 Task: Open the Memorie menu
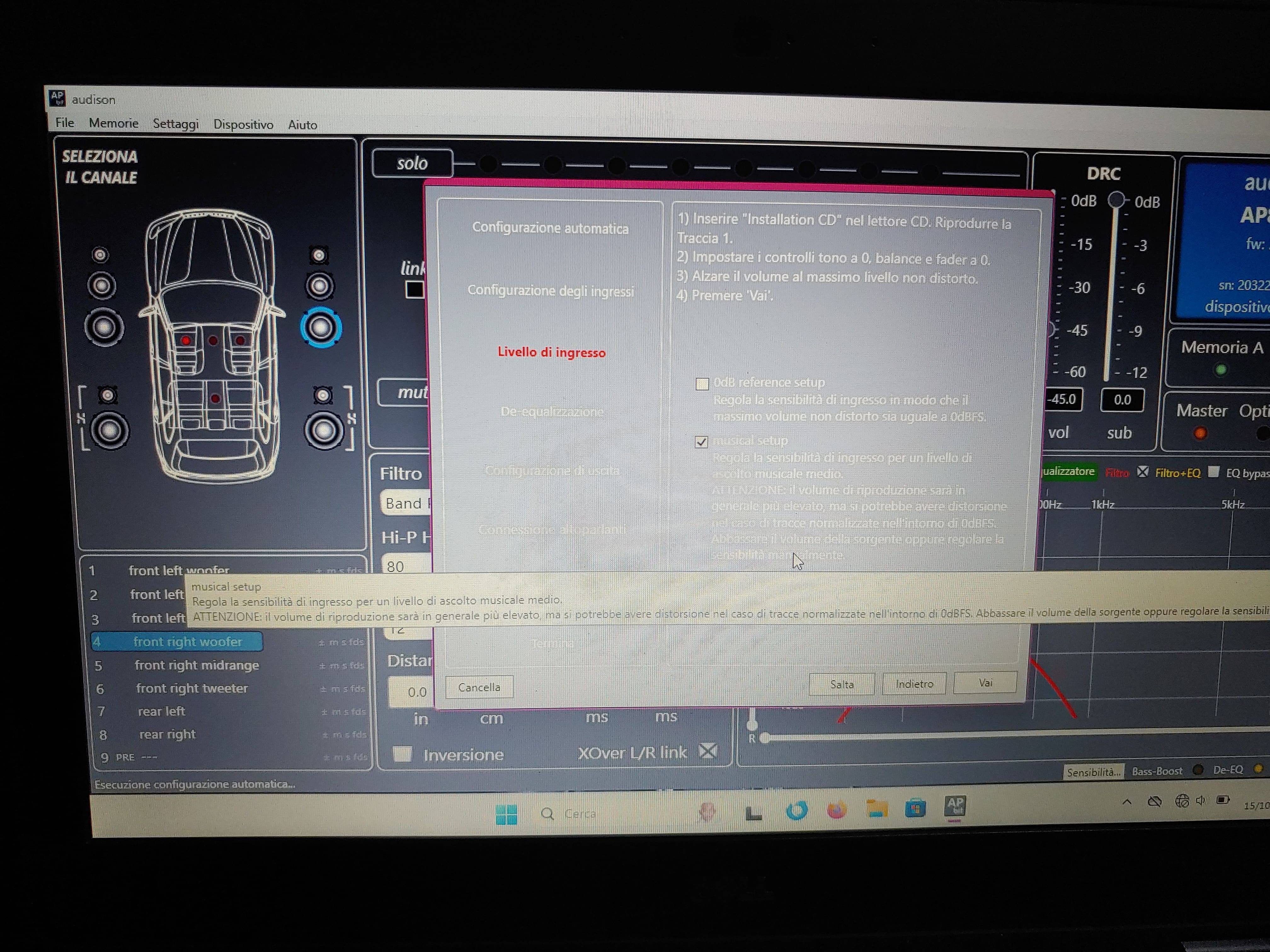[114, 123]
